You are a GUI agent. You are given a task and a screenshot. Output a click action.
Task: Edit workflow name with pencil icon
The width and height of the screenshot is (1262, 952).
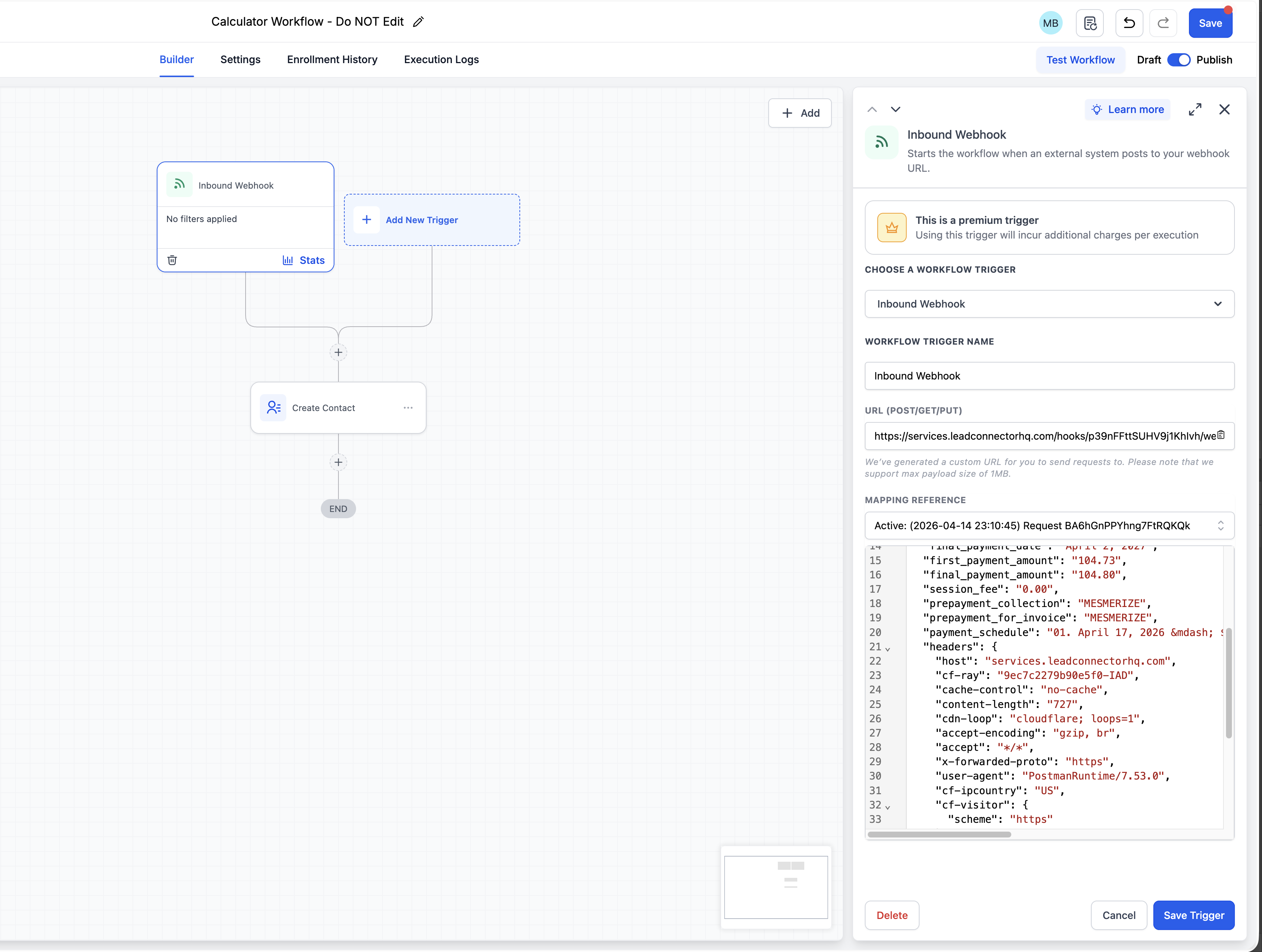click(418, 22)
